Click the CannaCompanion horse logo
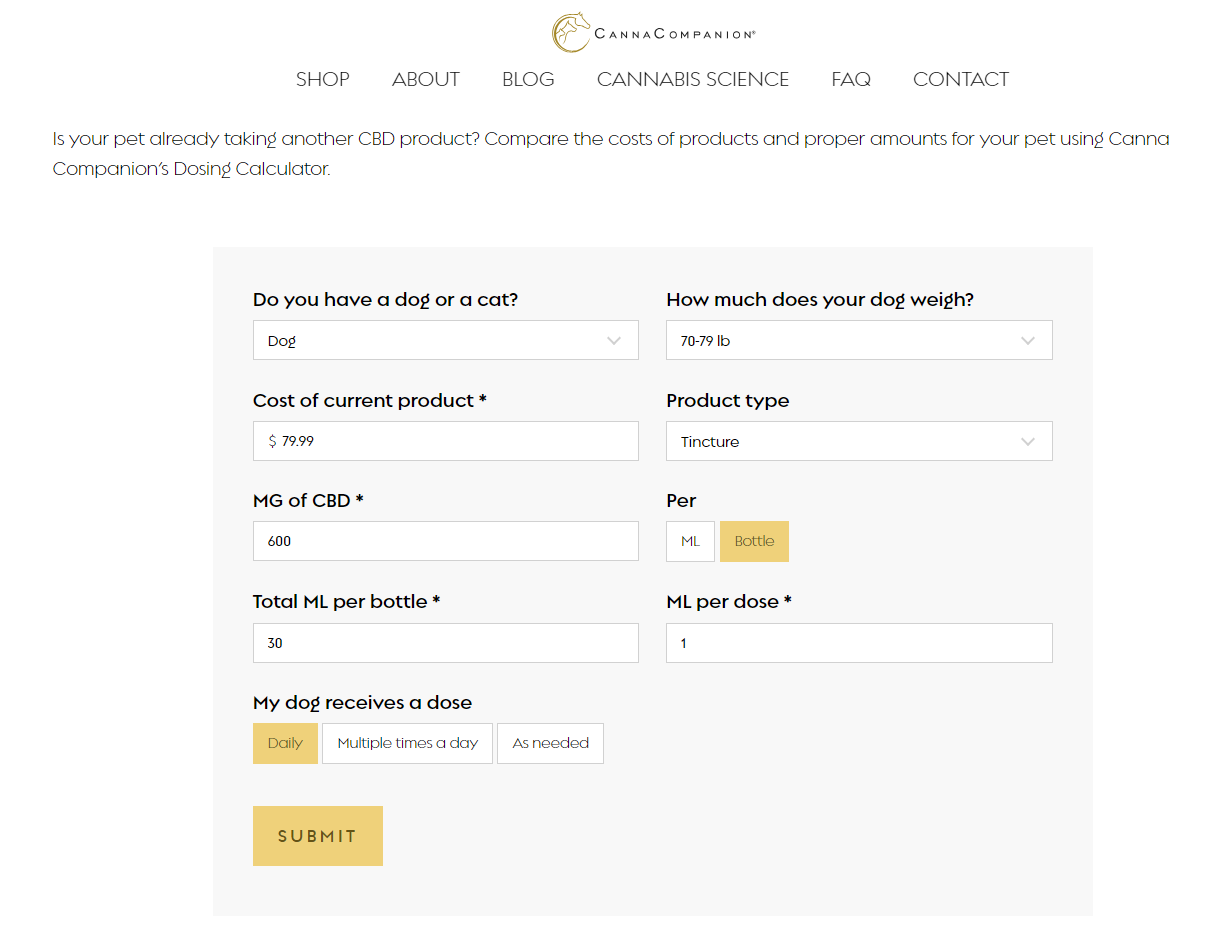Viewport: 1223px width, 927px height. 571,32
